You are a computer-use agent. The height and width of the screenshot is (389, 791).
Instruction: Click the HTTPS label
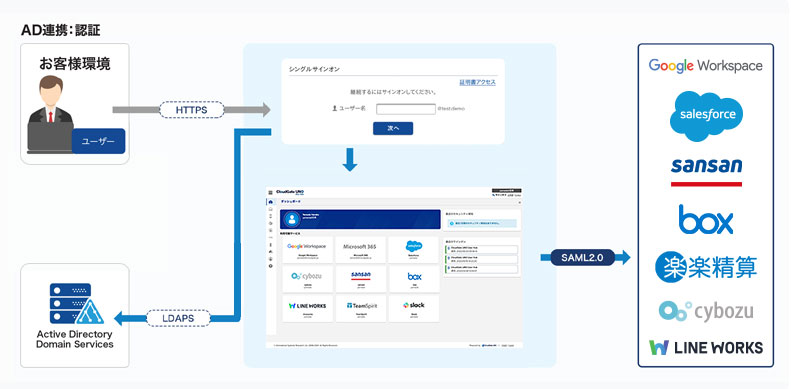pos(192,109)
